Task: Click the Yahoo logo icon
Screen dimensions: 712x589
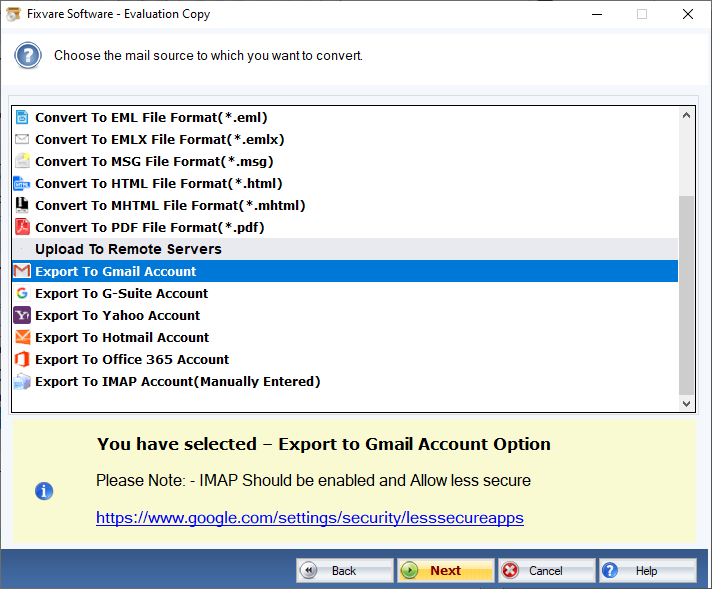Action: 22,315
